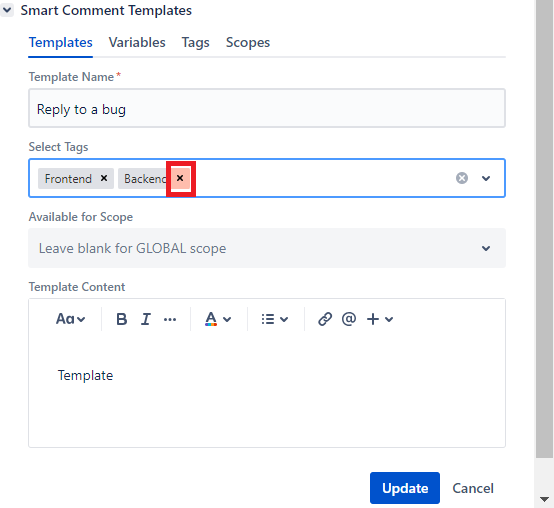554x508 pixels.
Task: Insert a link with chain icon
Action: [325, 319]
